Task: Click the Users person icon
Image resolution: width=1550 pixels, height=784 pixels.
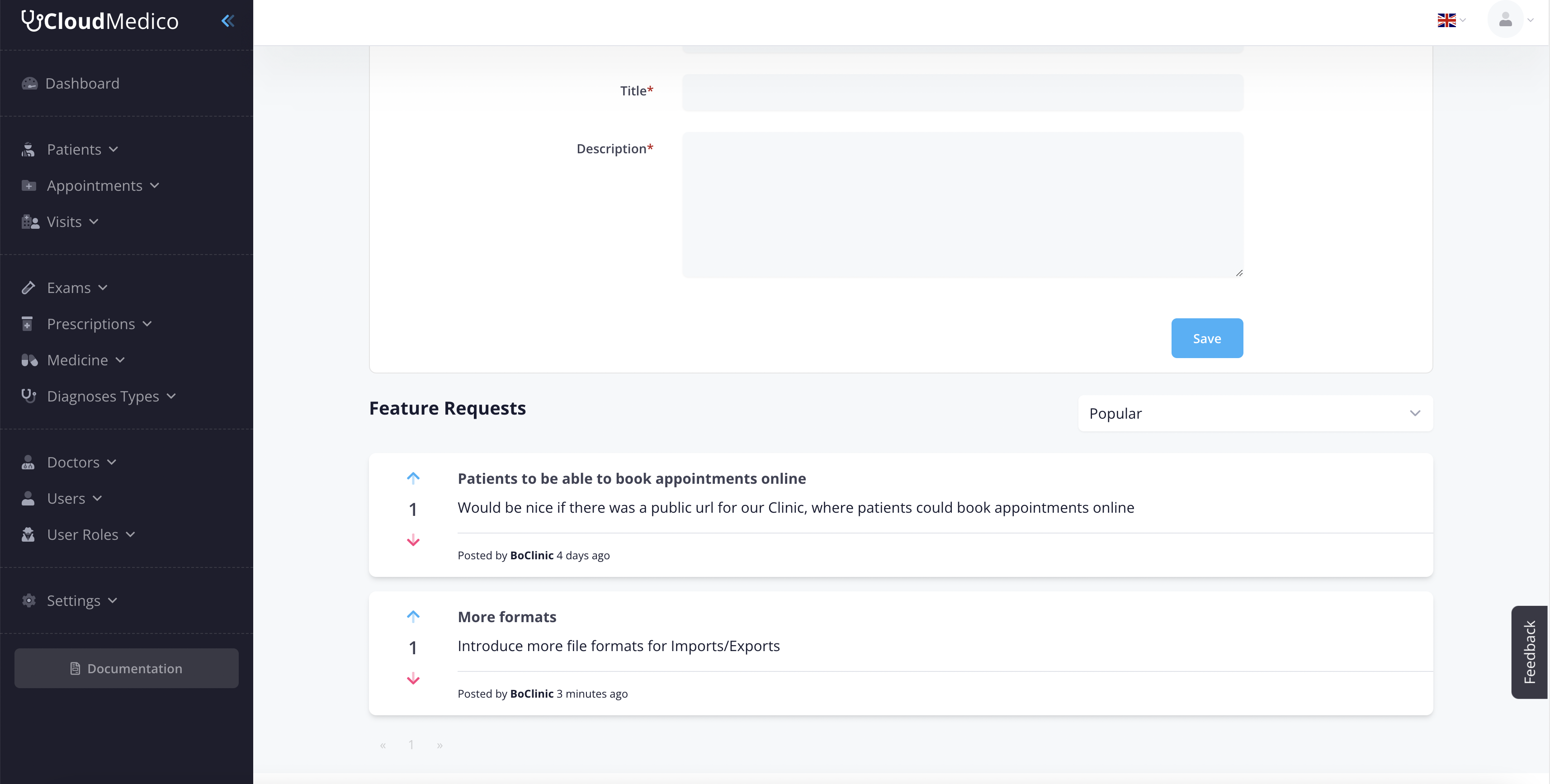Action: coord(28,499)
